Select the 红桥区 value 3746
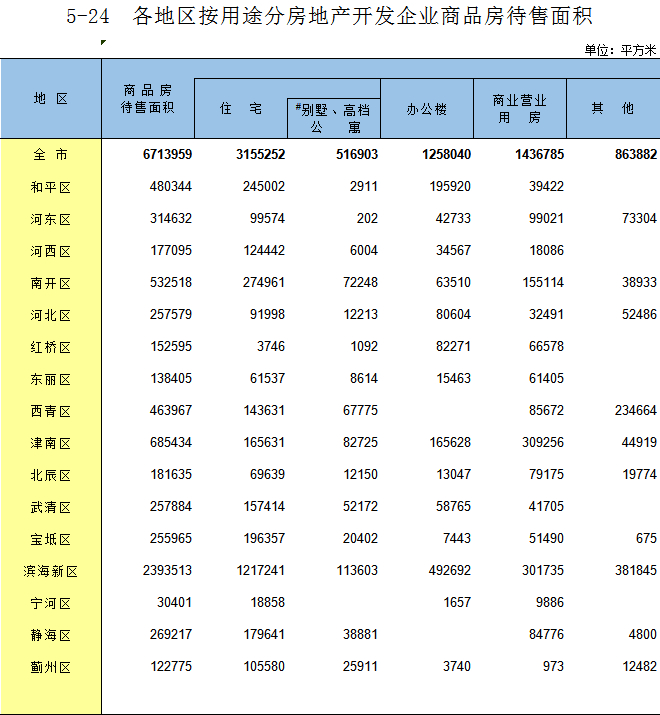Image resolution: width=660 pixels, height=715 pixels. point(271,346)
